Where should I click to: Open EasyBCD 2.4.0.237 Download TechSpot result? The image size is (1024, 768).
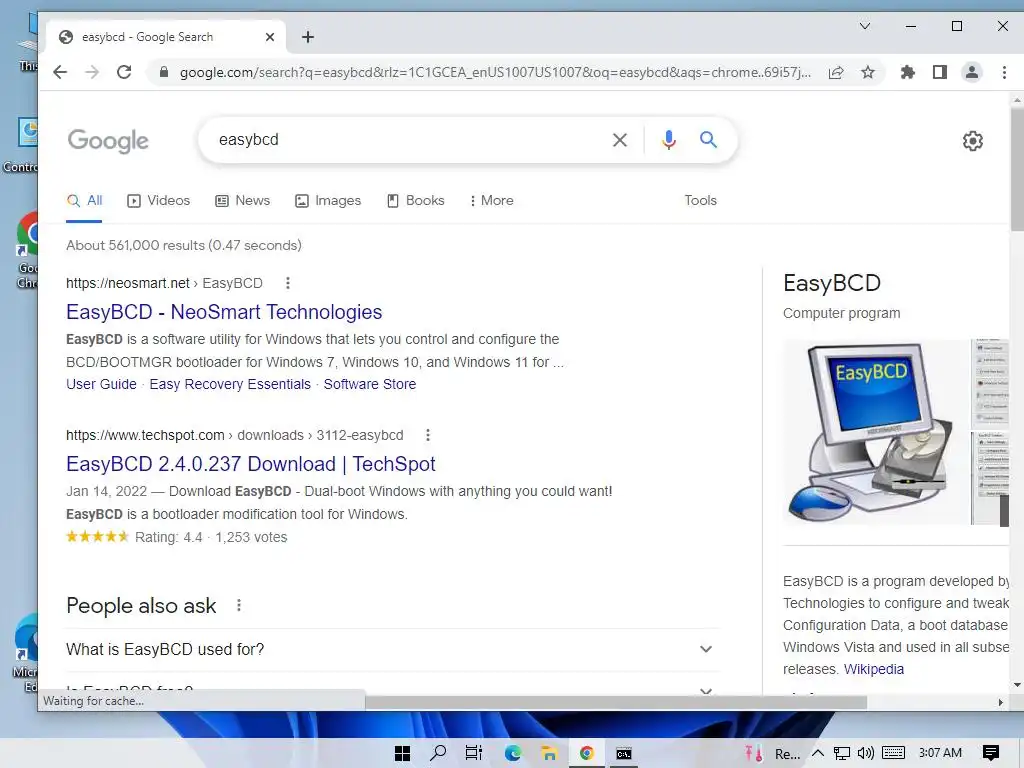point(251,464)
